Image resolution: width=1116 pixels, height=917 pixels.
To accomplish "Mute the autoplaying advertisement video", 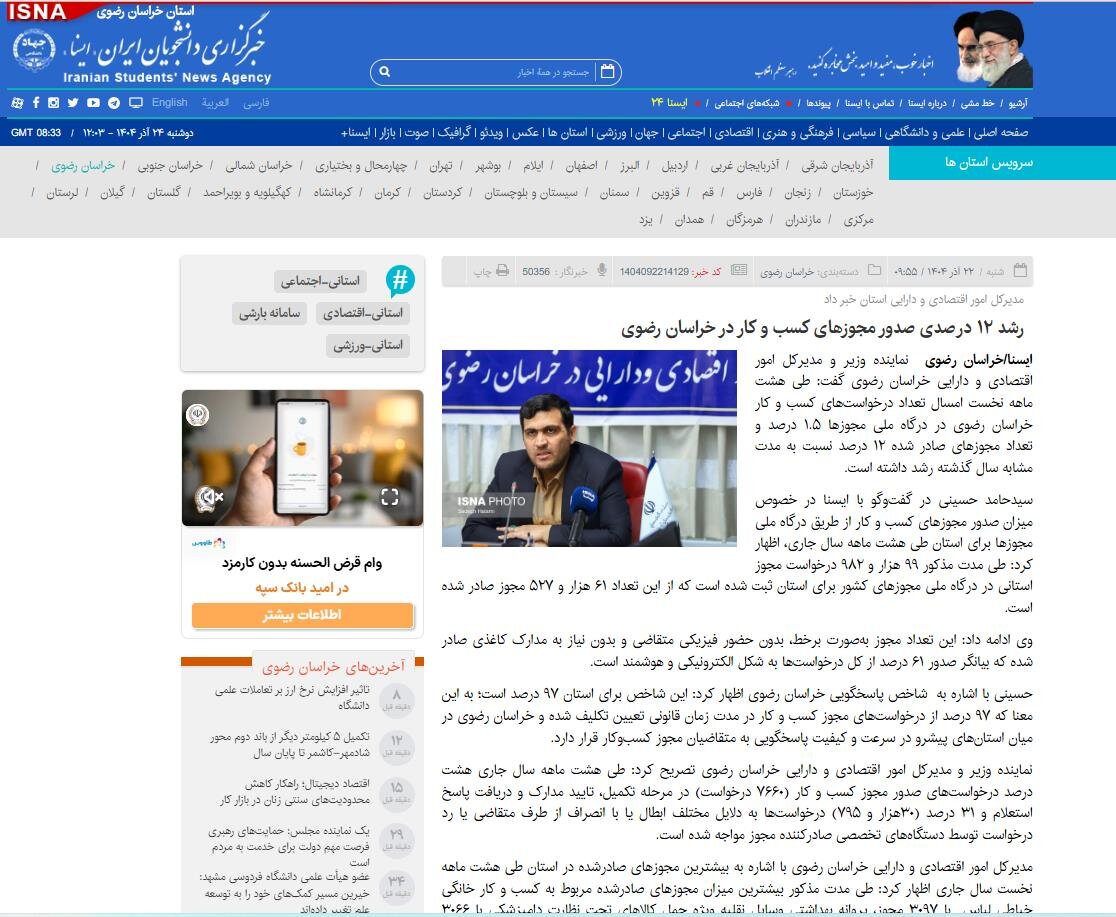I will click(x=209, y=495).
